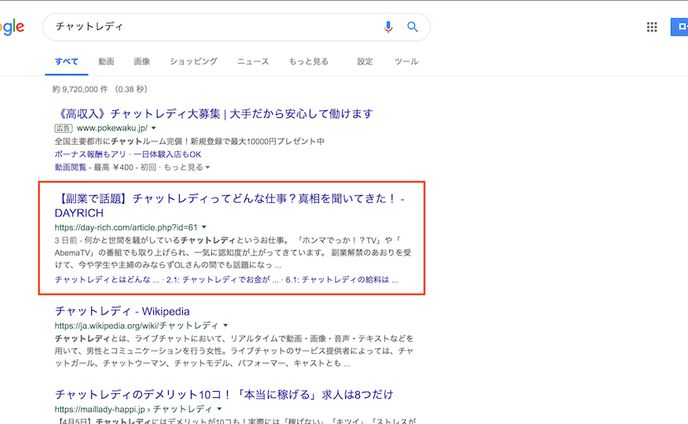Expand もっと見る dropdown in the ad
Viewport: 688px width, 424px height.
point(186,167)
